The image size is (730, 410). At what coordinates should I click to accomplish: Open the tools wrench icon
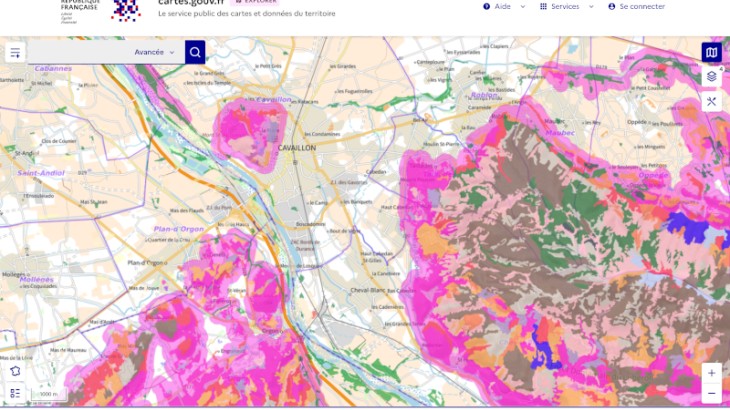tap(711, 101)
